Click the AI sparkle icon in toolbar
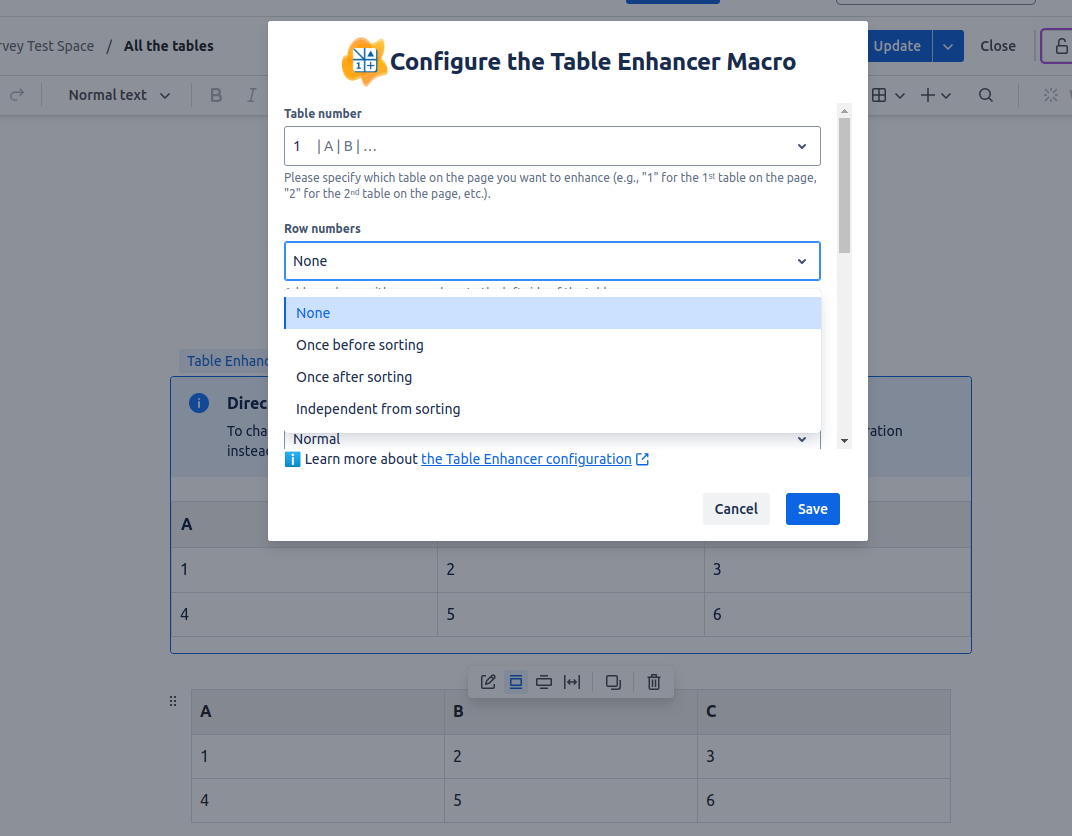This screenshot has width=1072, height=836. pyautogui.click(x=1051, y=95)
